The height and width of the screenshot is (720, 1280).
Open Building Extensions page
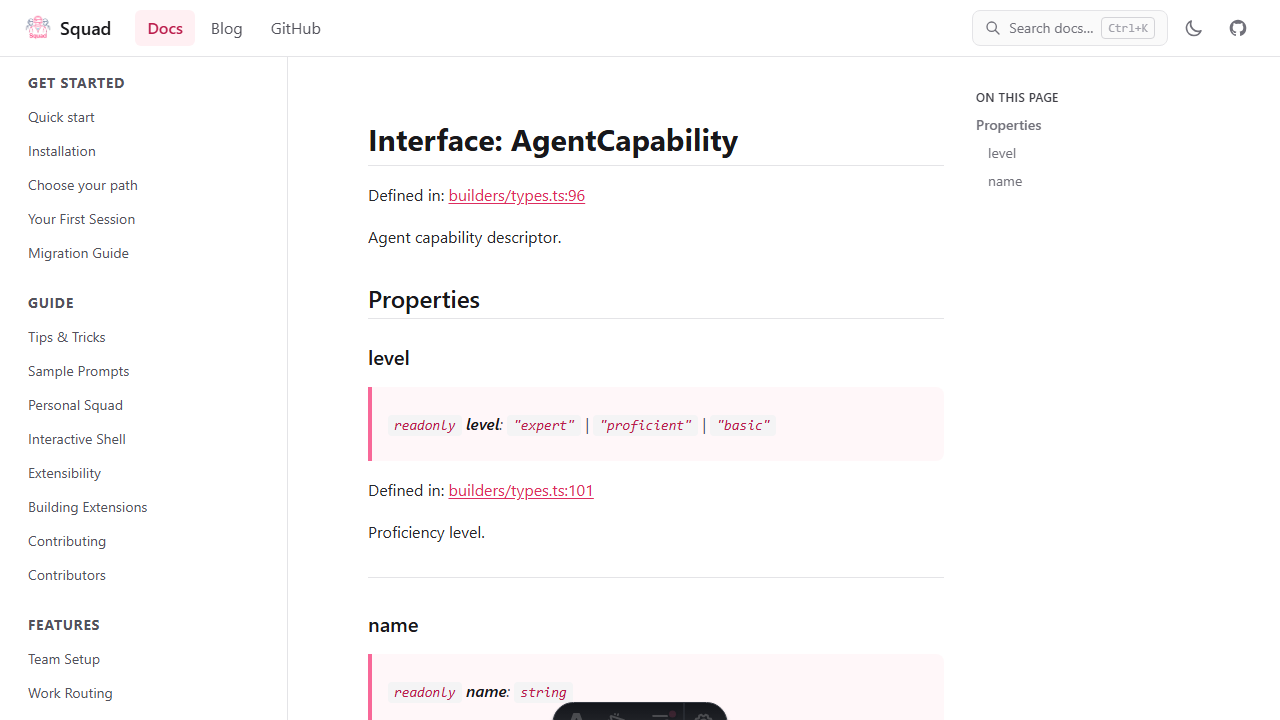point(87,507)
